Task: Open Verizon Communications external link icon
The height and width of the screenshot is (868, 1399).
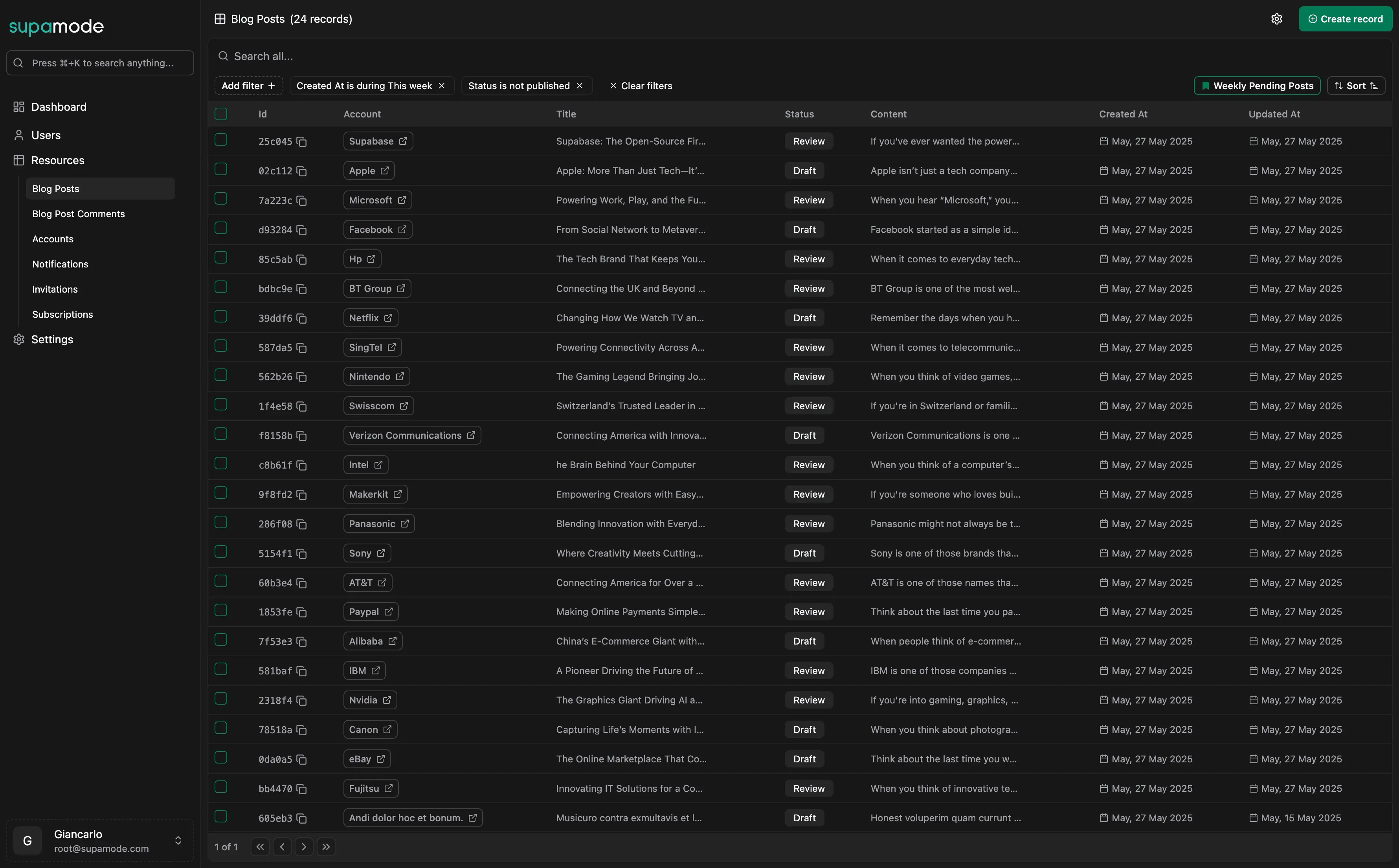Action: click(x=471, y=435)
